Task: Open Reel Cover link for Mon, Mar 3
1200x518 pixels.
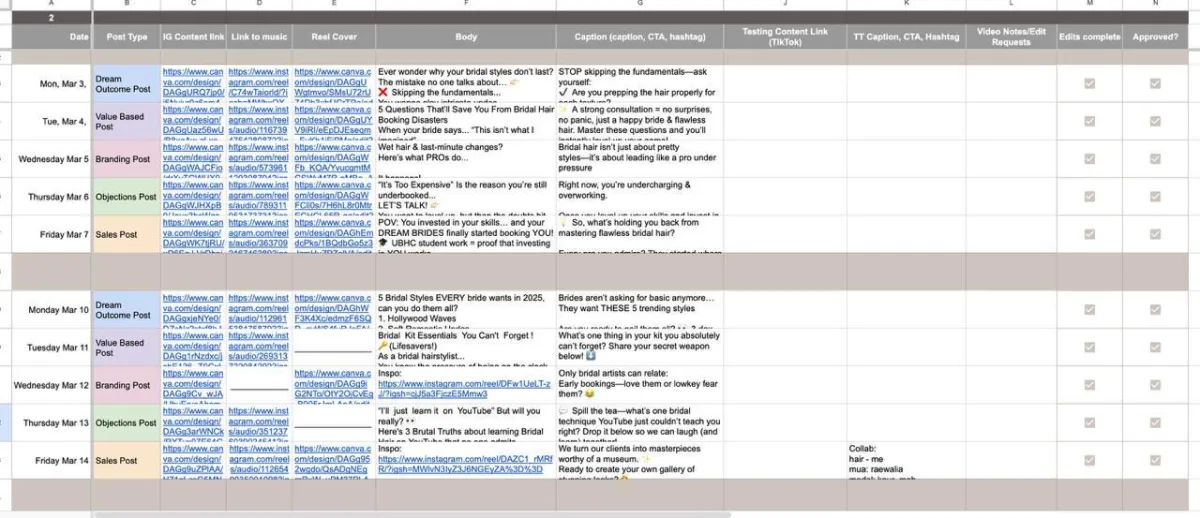Action: 333,83
